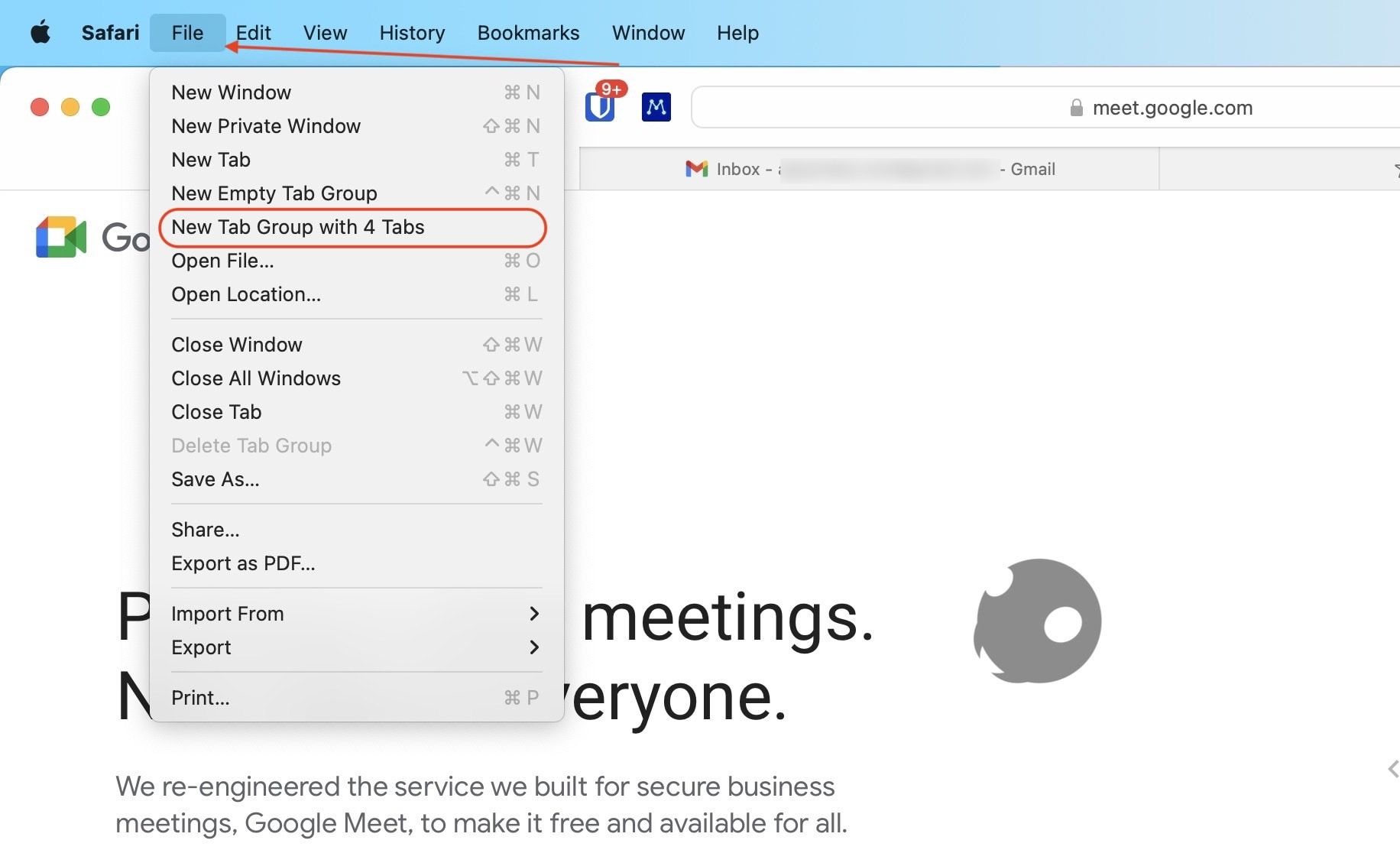Click the Apple logo menu
The image size is (1400, 853).
click(41, 33)
